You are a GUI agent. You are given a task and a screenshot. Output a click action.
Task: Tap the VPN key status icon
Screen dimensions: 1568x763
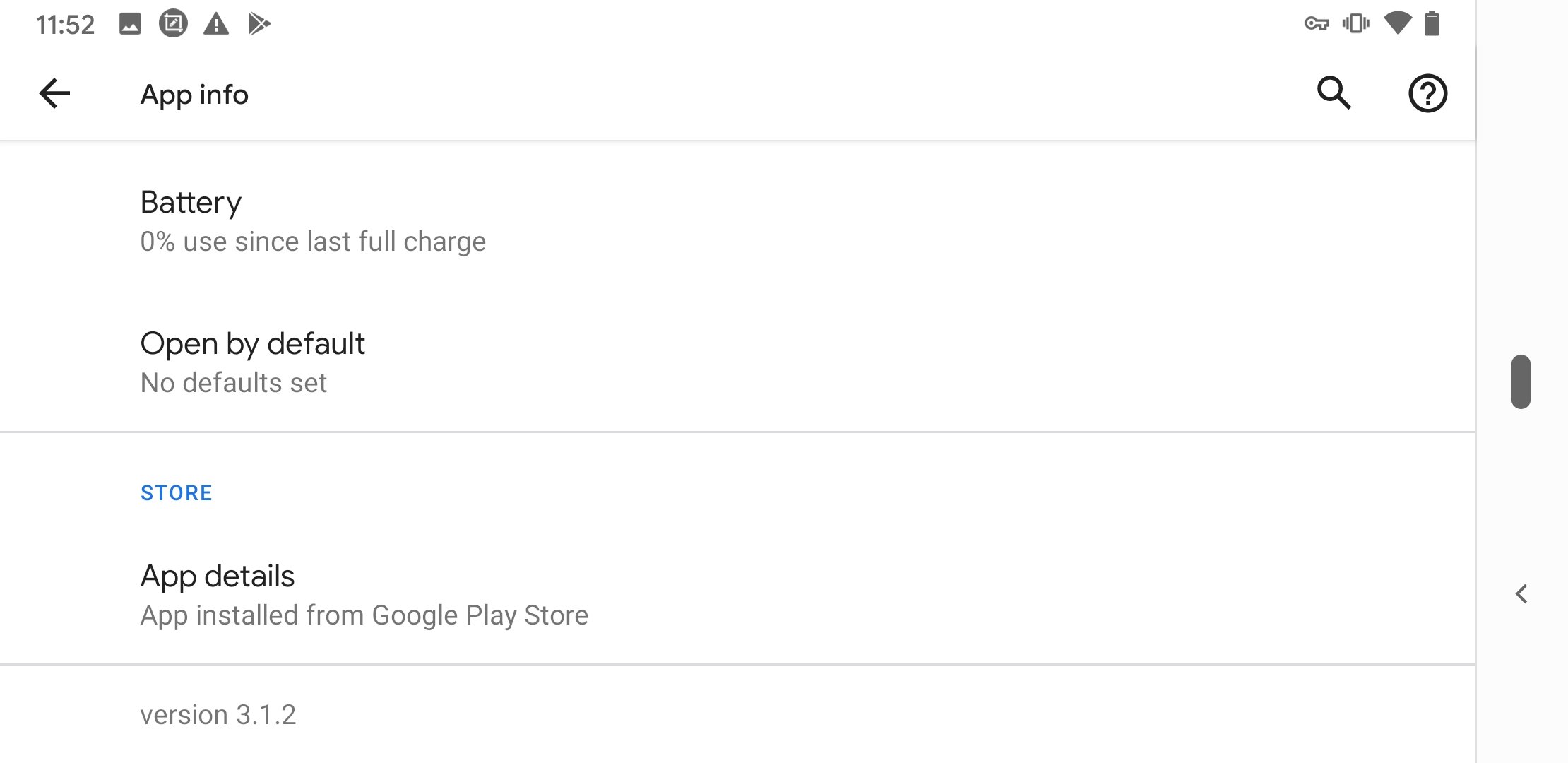coord(1317,25)
